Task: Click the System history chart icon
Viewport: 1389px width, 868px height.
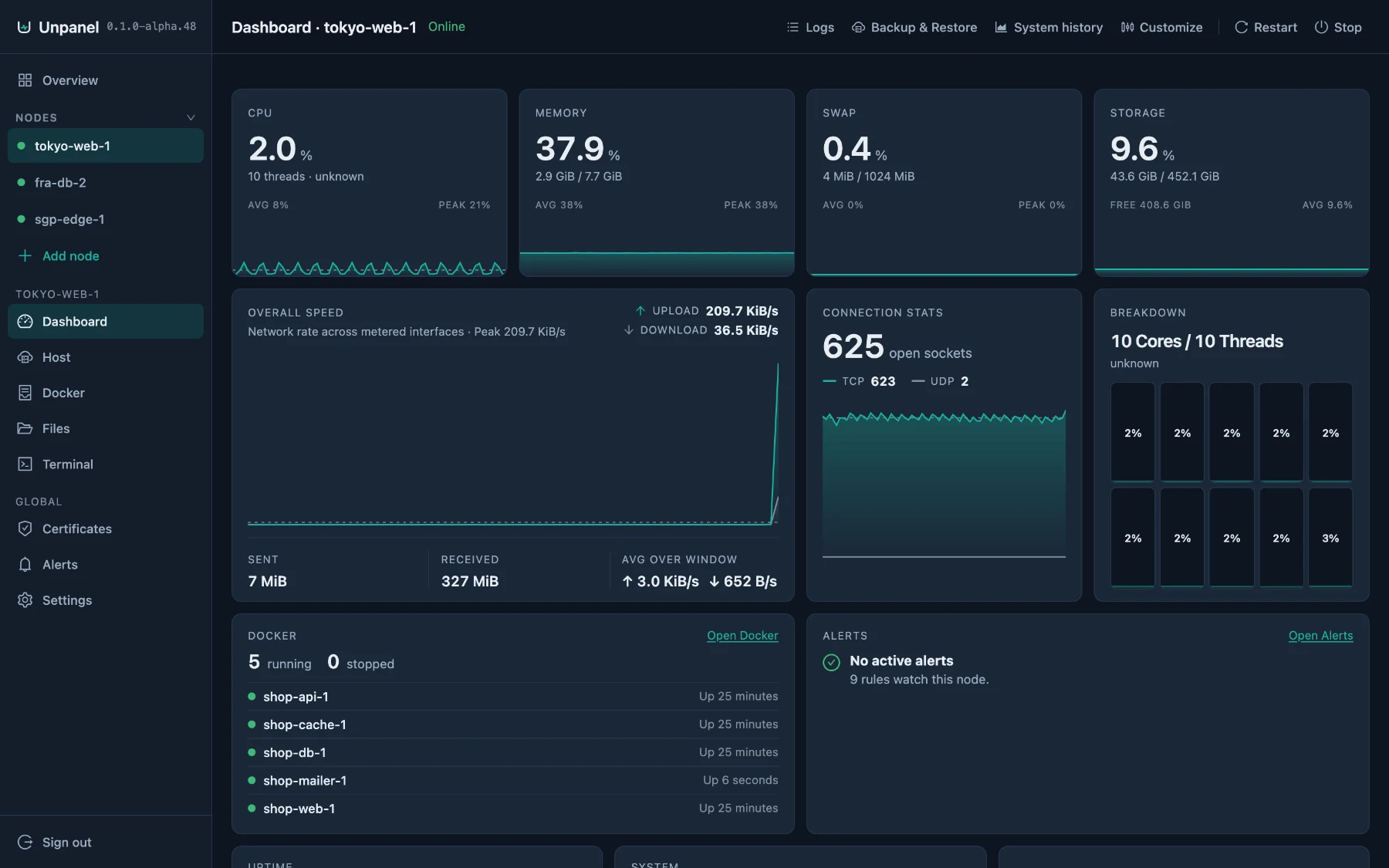Action: pyautogui.click(x=1001, y=27)
